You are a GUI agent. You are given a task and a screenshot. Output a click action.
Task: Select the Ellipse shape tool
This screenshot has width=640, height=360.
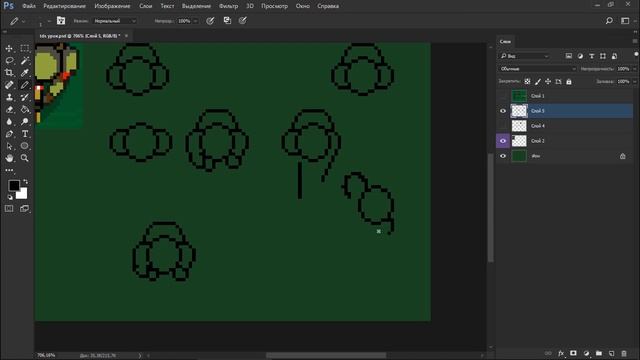coord(24,146)
